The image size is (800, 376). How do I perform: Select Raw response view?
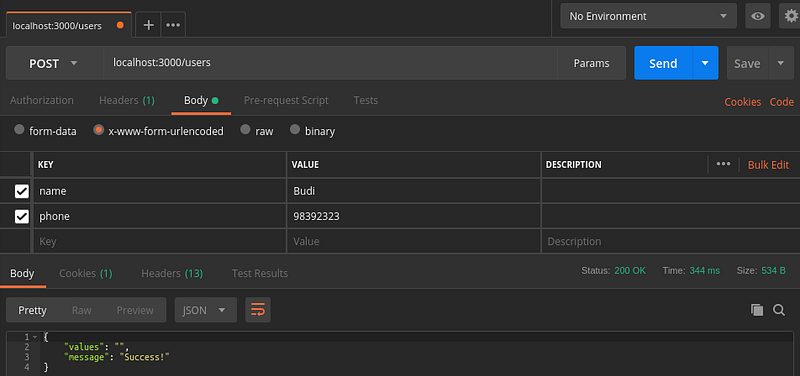pos(82,310)
